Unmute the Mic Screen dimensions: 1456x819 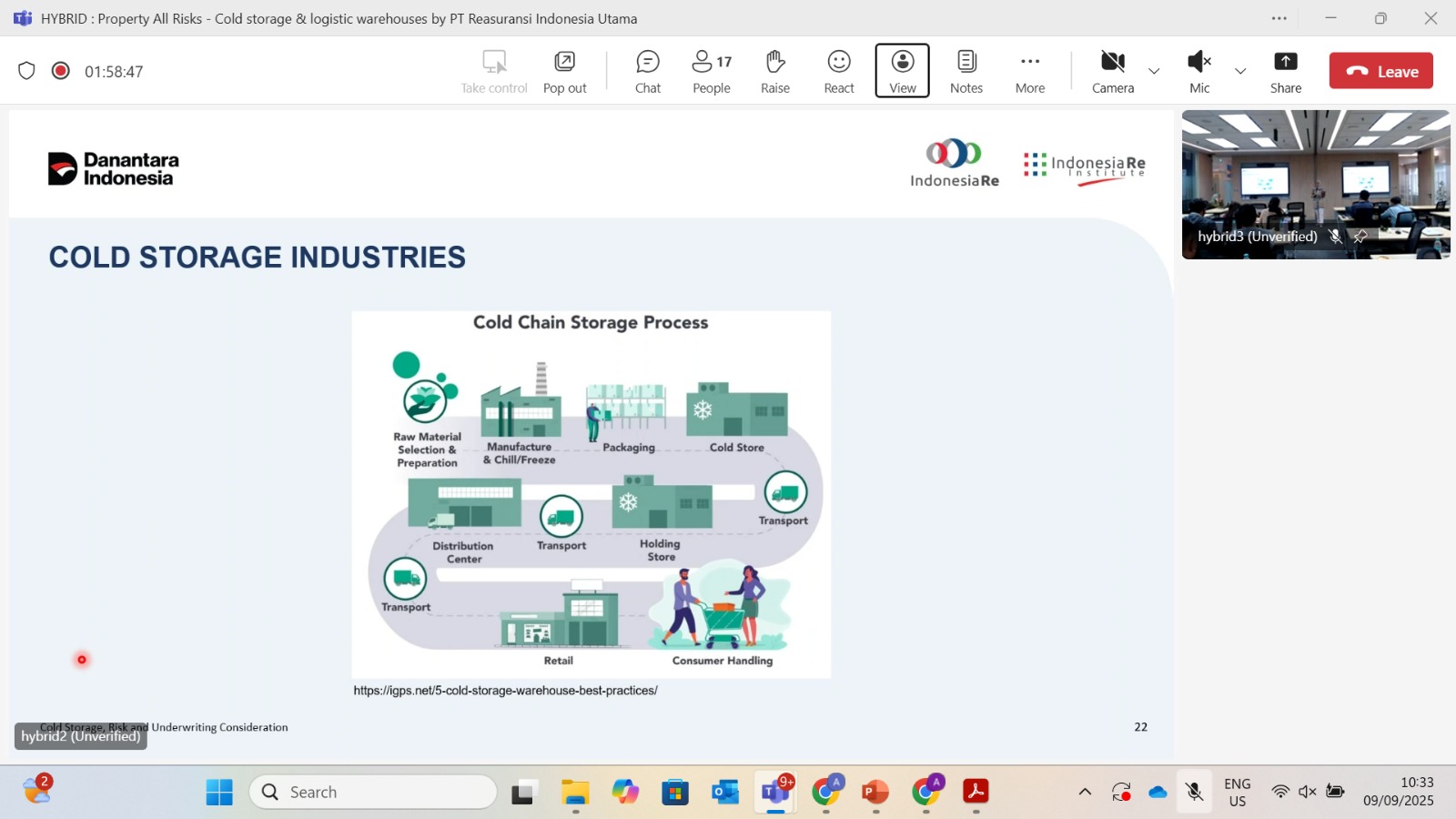tap(1198, 71)
